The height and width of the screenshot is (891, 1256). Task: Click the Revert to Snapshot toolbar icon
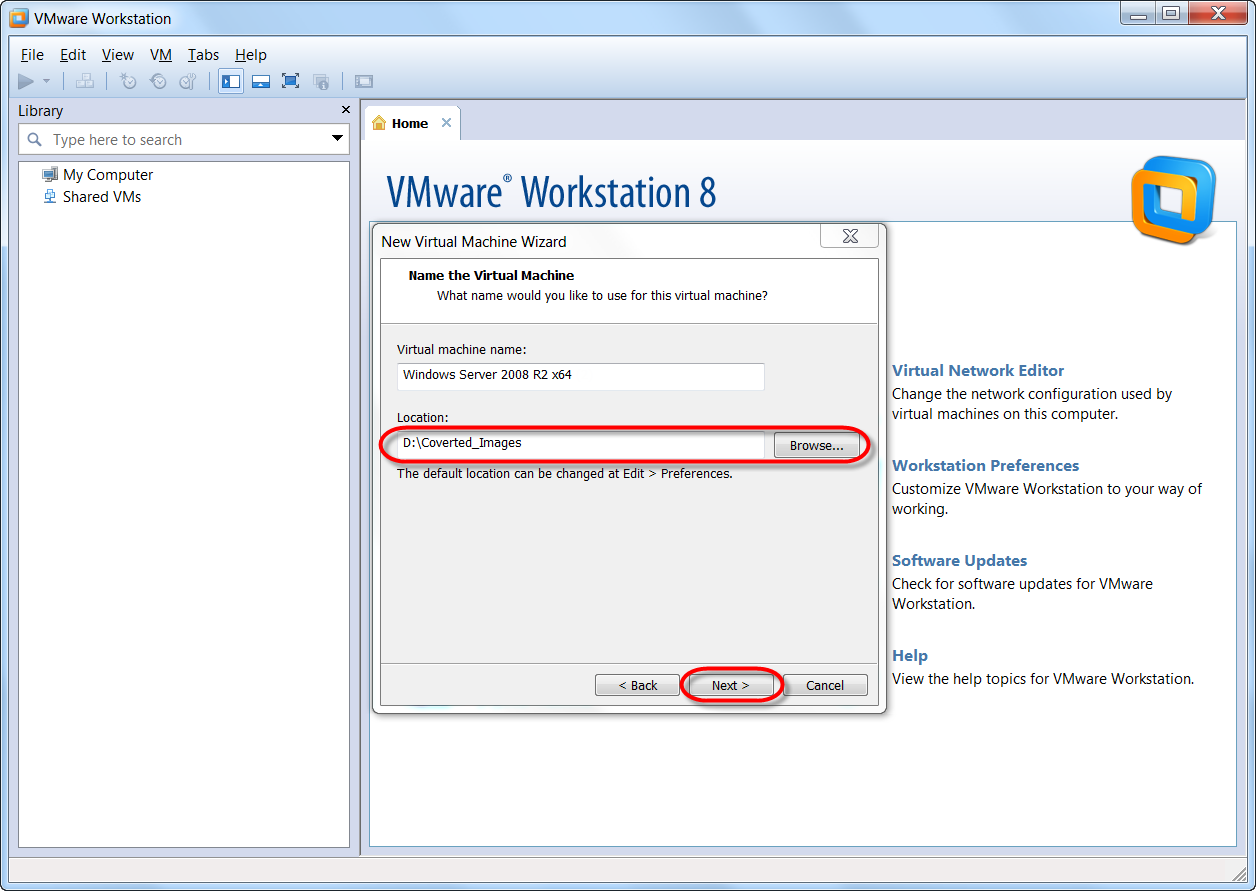158,82
